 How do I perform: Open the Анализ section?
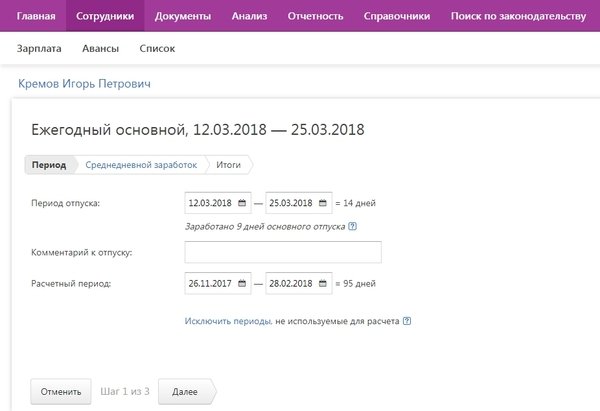249,17
